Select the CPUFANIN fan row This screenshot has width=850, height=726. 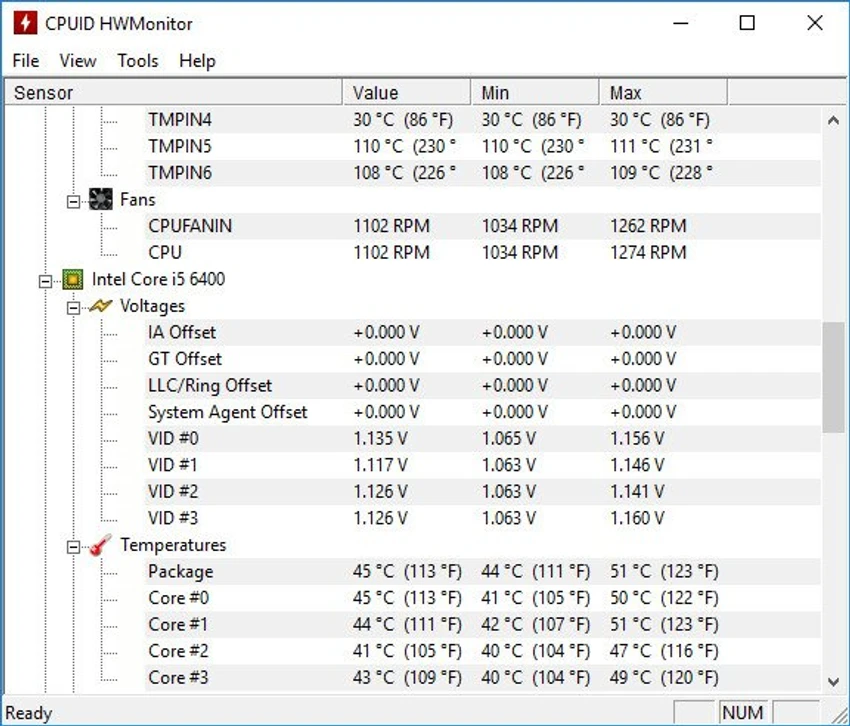click(482, 226)
